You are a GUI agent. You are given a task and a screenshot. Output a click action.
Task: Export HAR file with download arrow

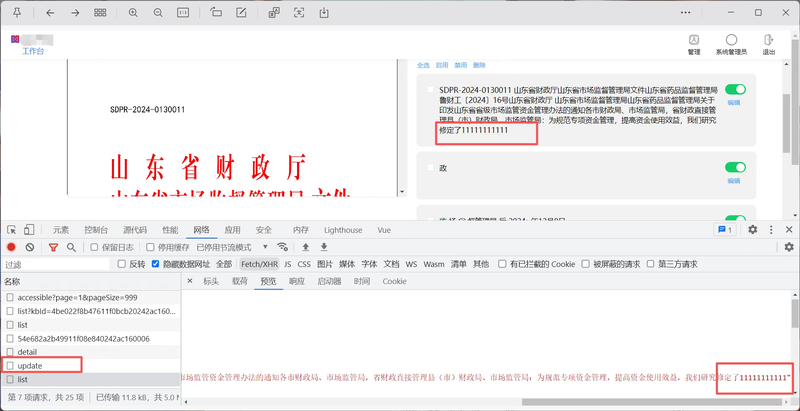tap(323, 247)
